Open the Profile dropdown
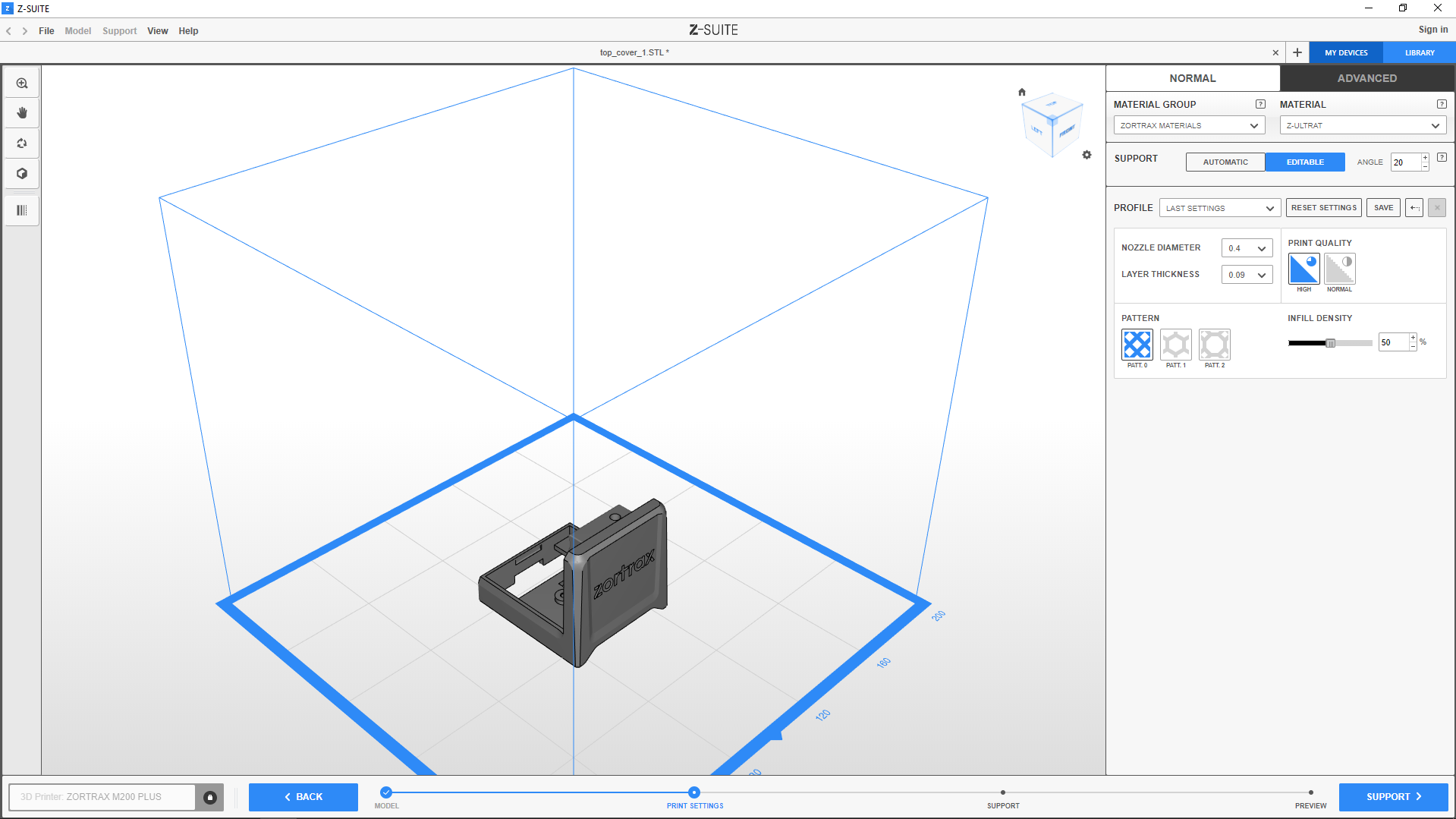Viewport: 1456px width, 819px height. point(1219,208)
